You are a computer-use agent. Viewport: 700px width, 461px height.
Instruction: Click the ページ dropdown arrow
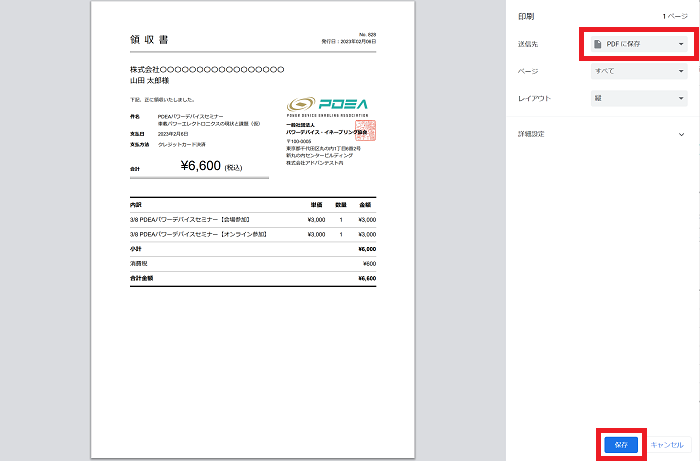(x=681, y=72)
